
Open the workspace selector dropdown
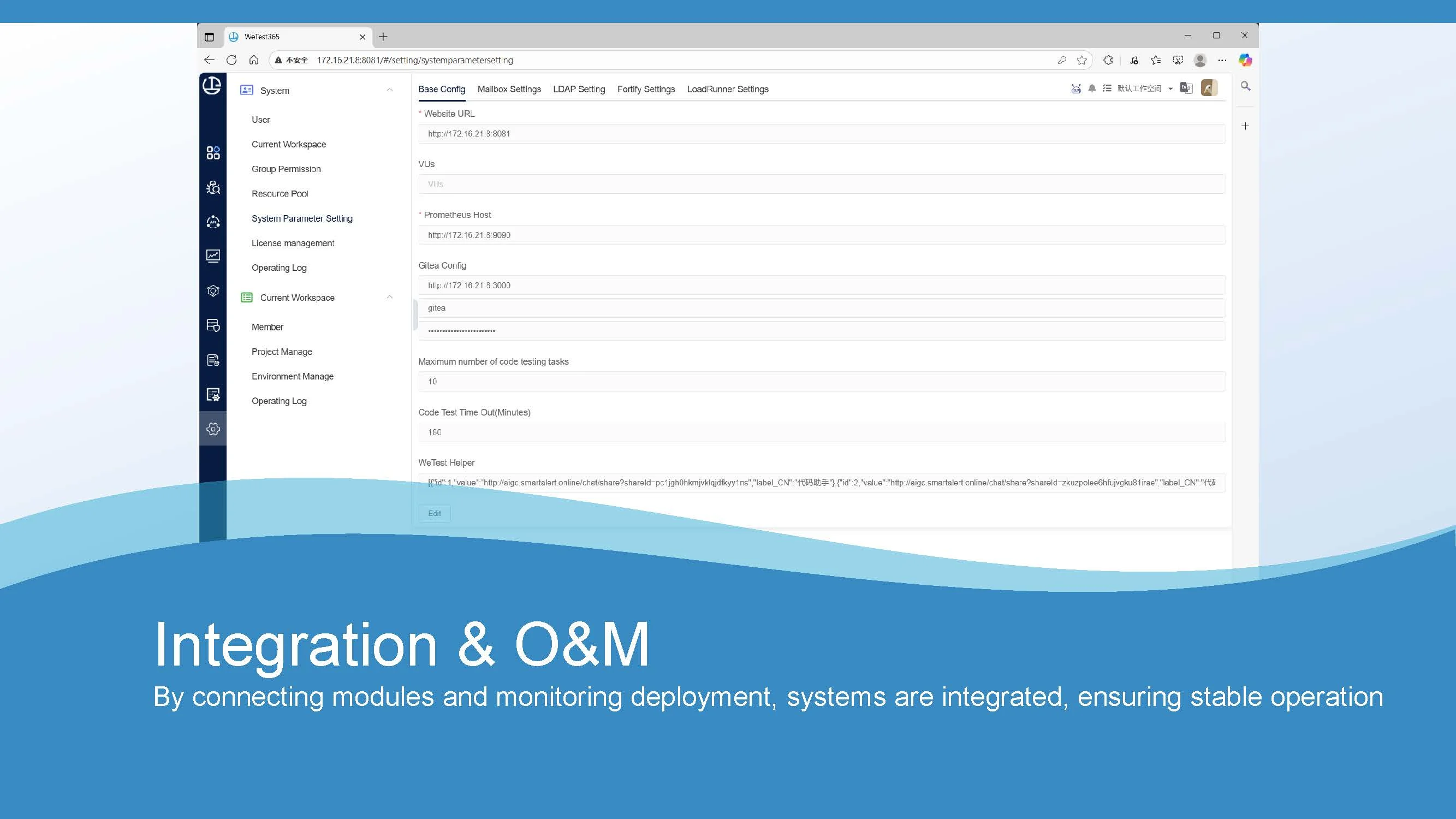coord(1145,88)
